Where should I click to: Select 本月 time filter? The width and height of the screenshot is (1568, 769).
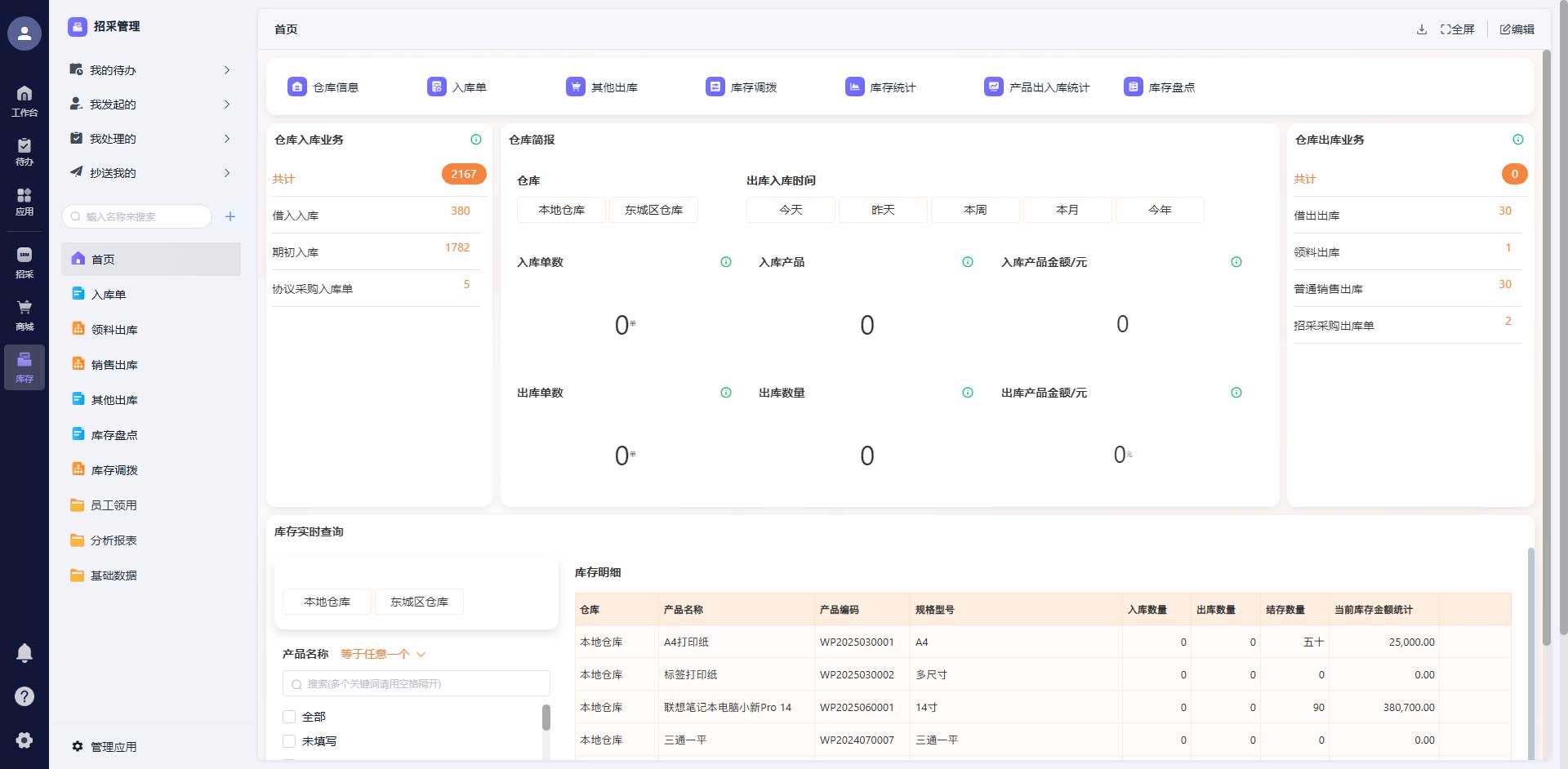click(x=1067, y=210)
